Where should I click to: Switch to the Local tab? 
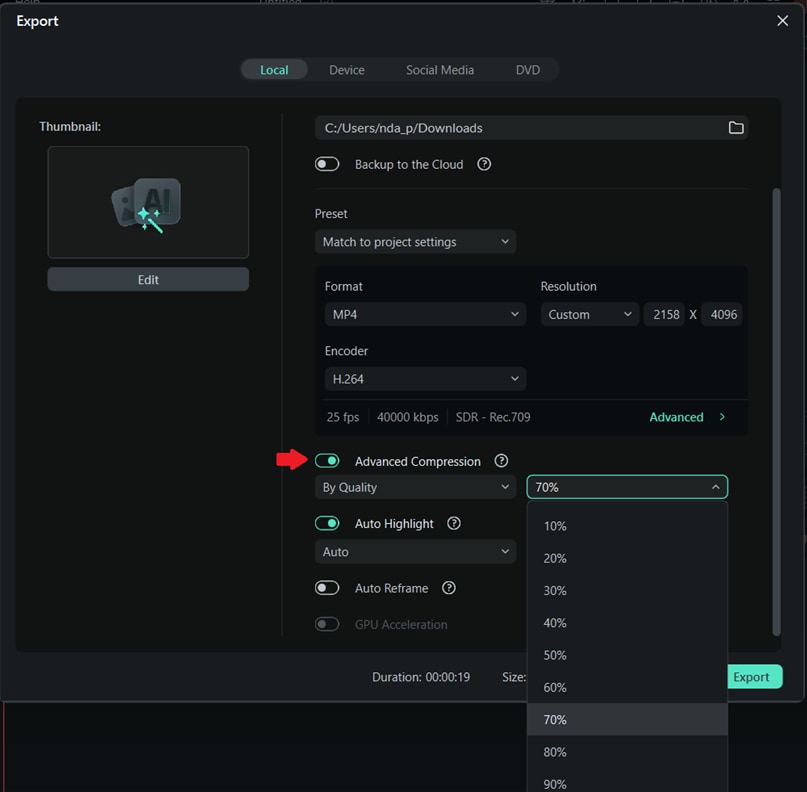coord(274,70)
